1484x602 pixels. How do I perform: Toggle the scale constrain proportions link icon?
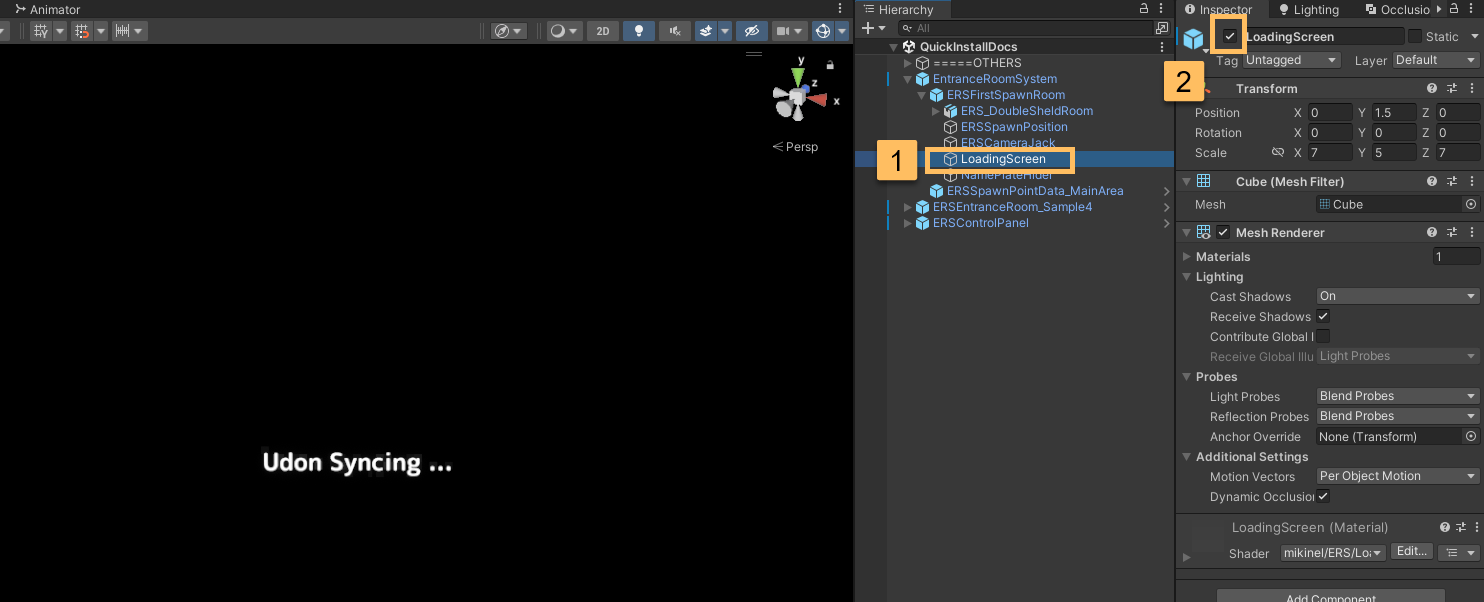tap(1277, 153)
